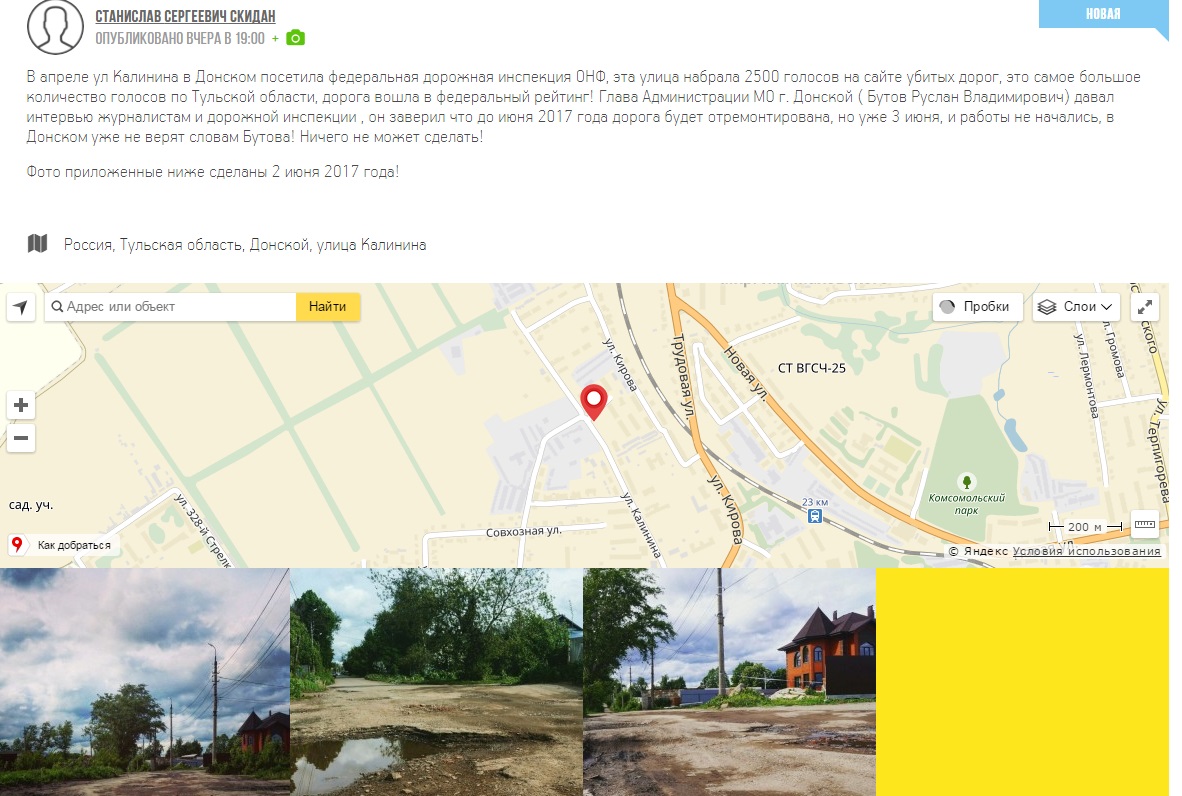Viewport: 1182px width, 796px height.
Task: Click the green camera icon by the publish date
Action: click(x=296, y=38)
